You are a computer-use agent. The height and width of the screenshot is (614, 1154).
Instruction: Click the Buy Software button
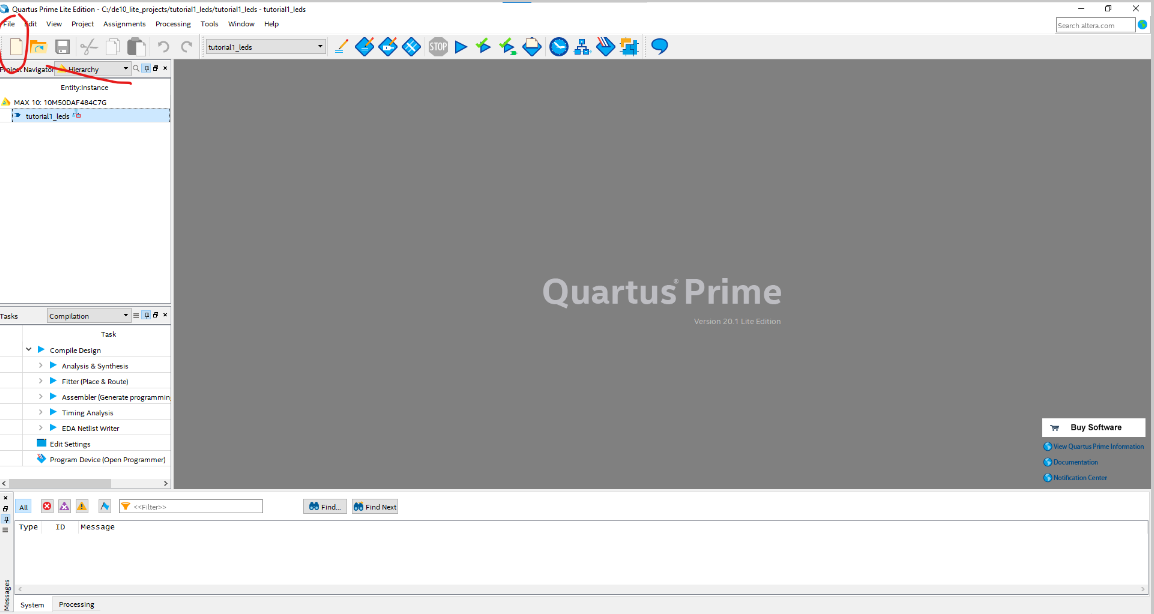[x=1094, y=427]
